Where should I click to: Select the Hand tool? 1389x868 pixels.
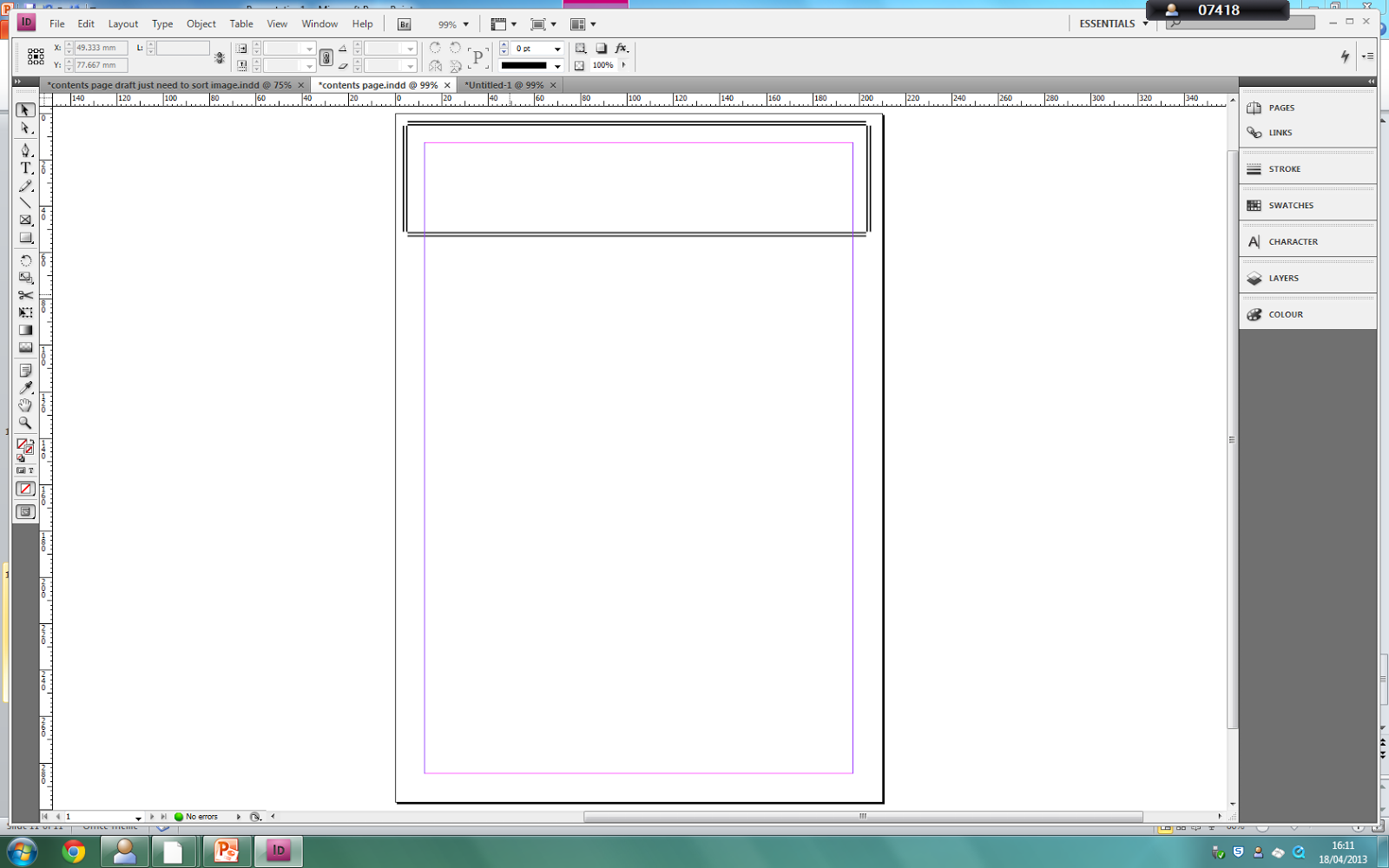pos(25,405)
